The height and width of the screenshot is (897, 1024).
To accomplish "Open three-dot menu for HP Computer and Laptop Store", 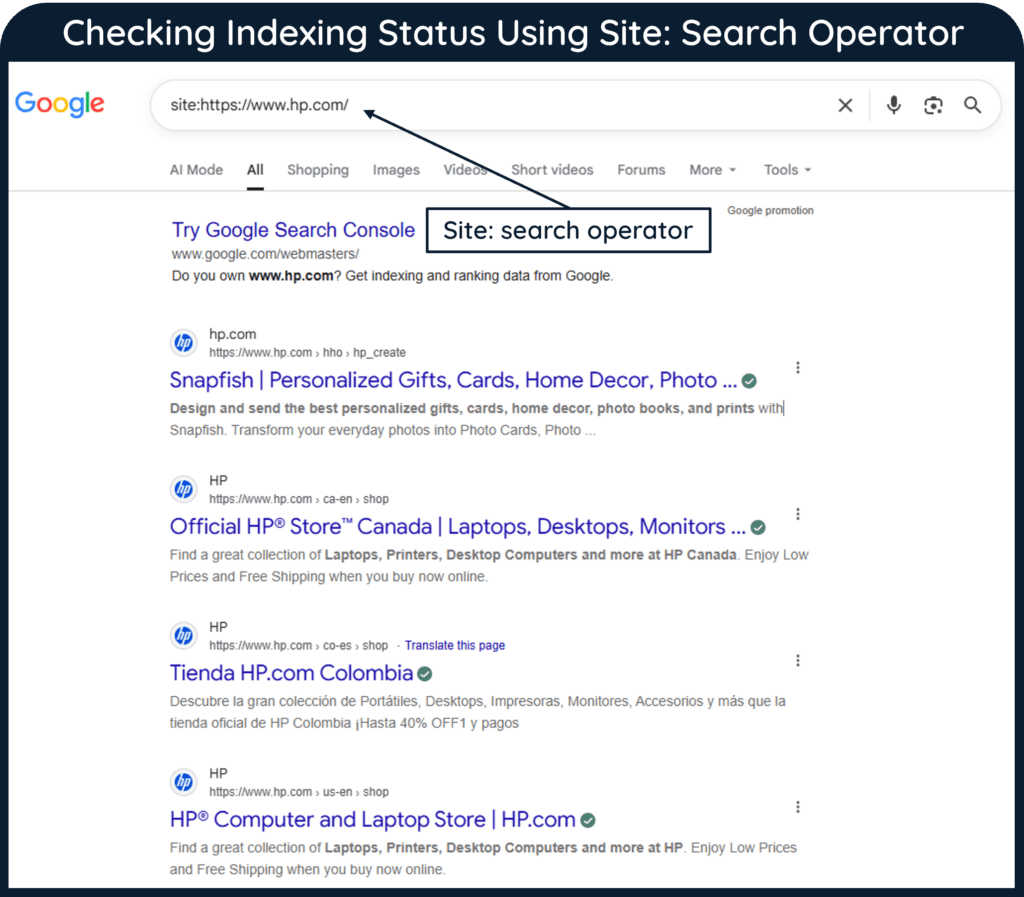I will 797,807.
